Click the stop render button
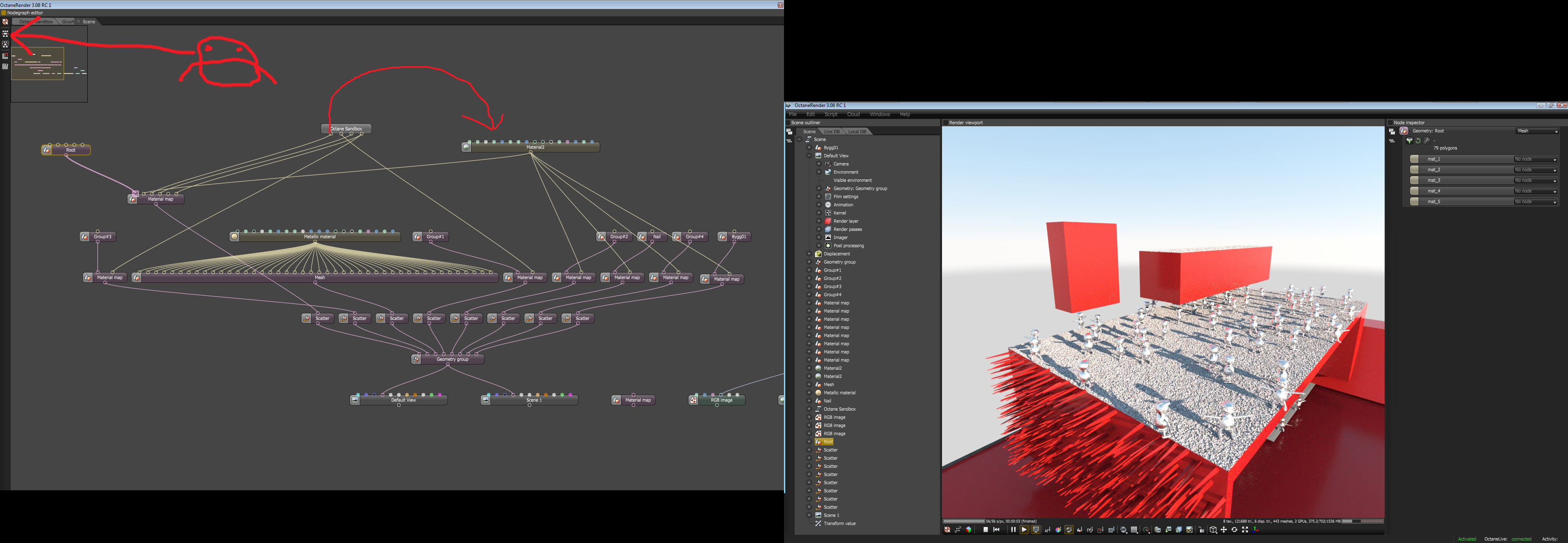 986,530
